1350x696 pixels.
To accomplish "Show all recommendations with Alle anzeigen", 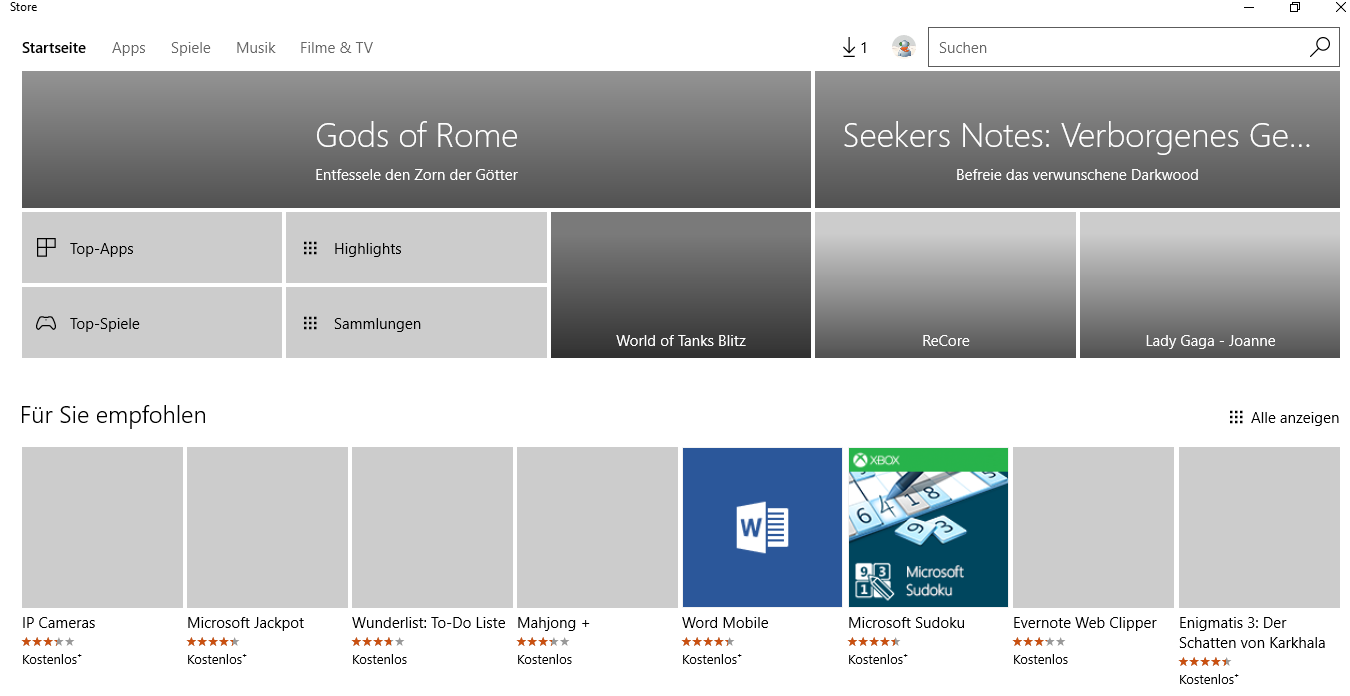I will tap(1284, 418).
